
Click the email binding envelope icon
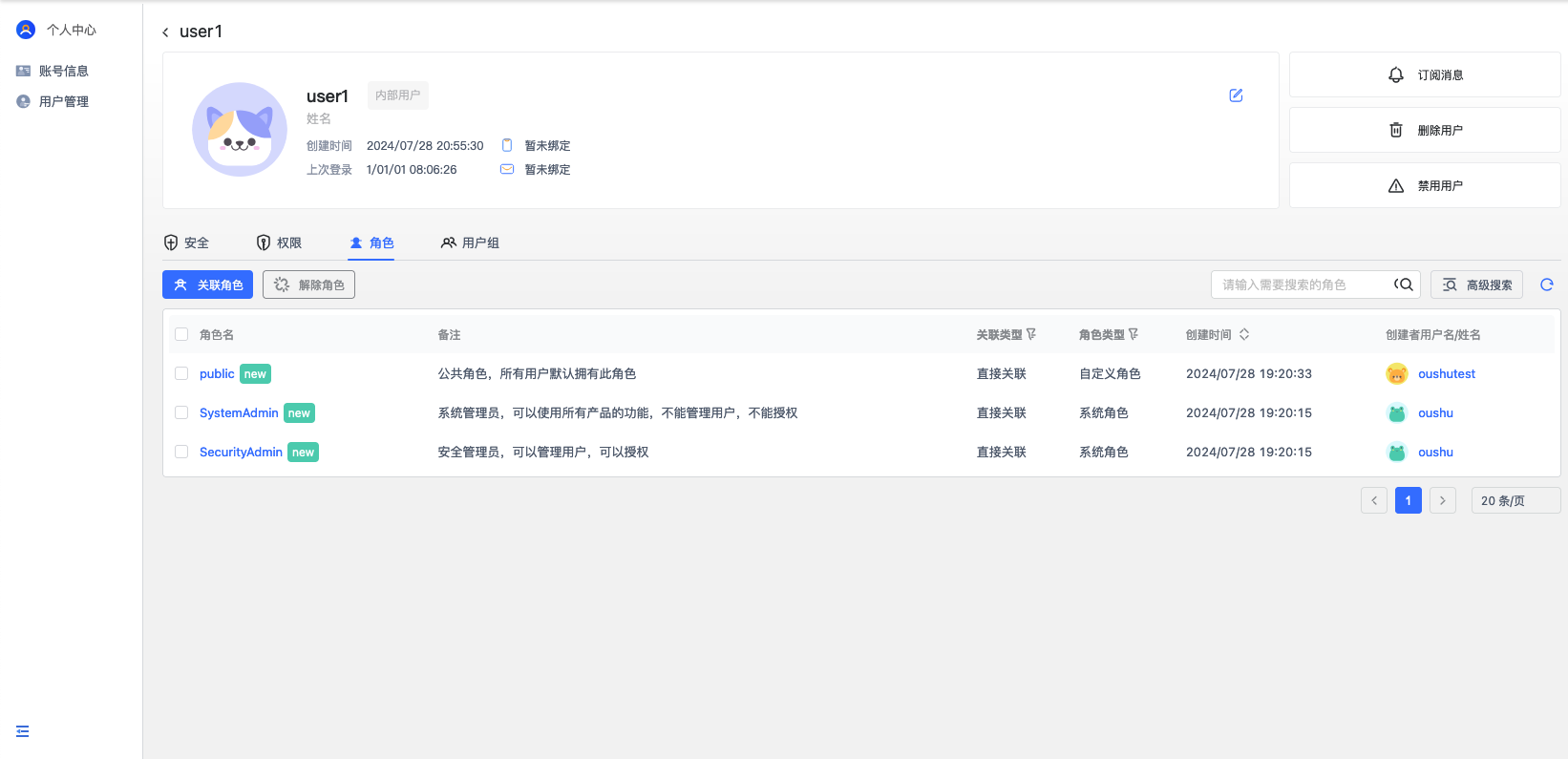(x=507, y=169)
